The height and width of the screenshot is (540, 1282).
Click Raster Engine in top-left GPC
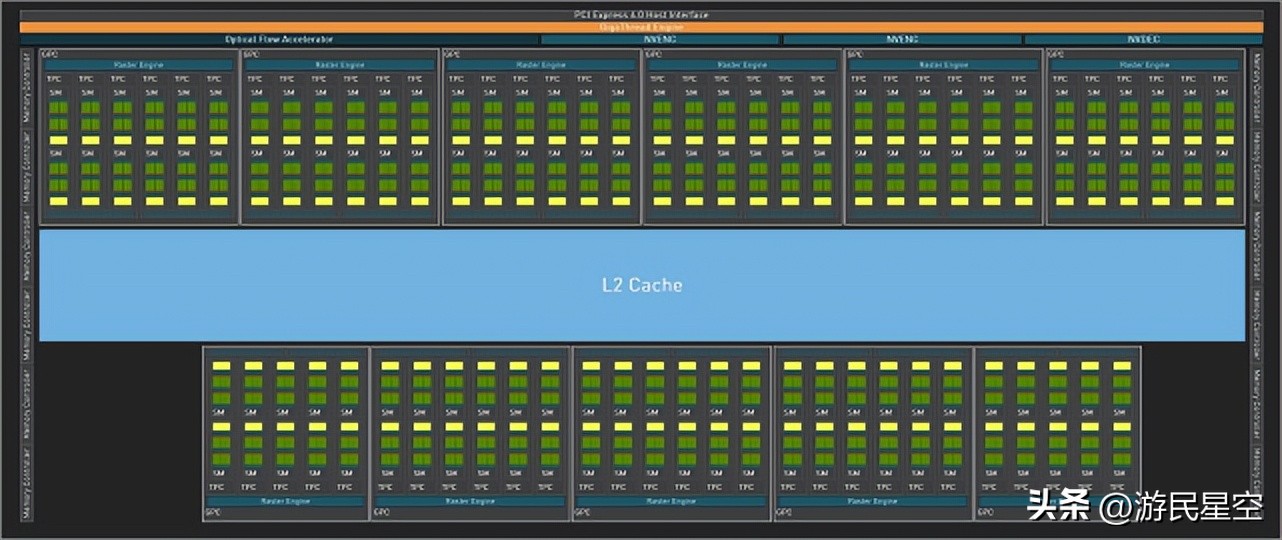(138, 65)
